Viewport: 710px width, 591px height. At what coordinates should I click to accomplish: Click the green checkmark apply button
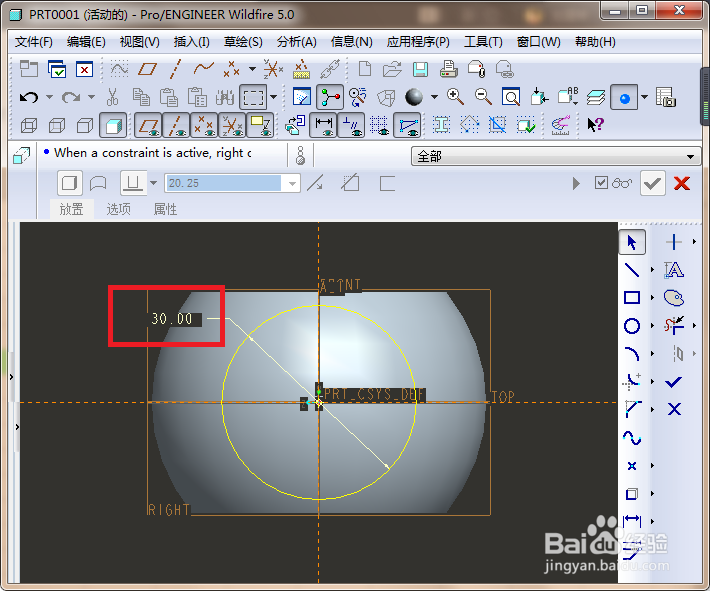(652, 183)
